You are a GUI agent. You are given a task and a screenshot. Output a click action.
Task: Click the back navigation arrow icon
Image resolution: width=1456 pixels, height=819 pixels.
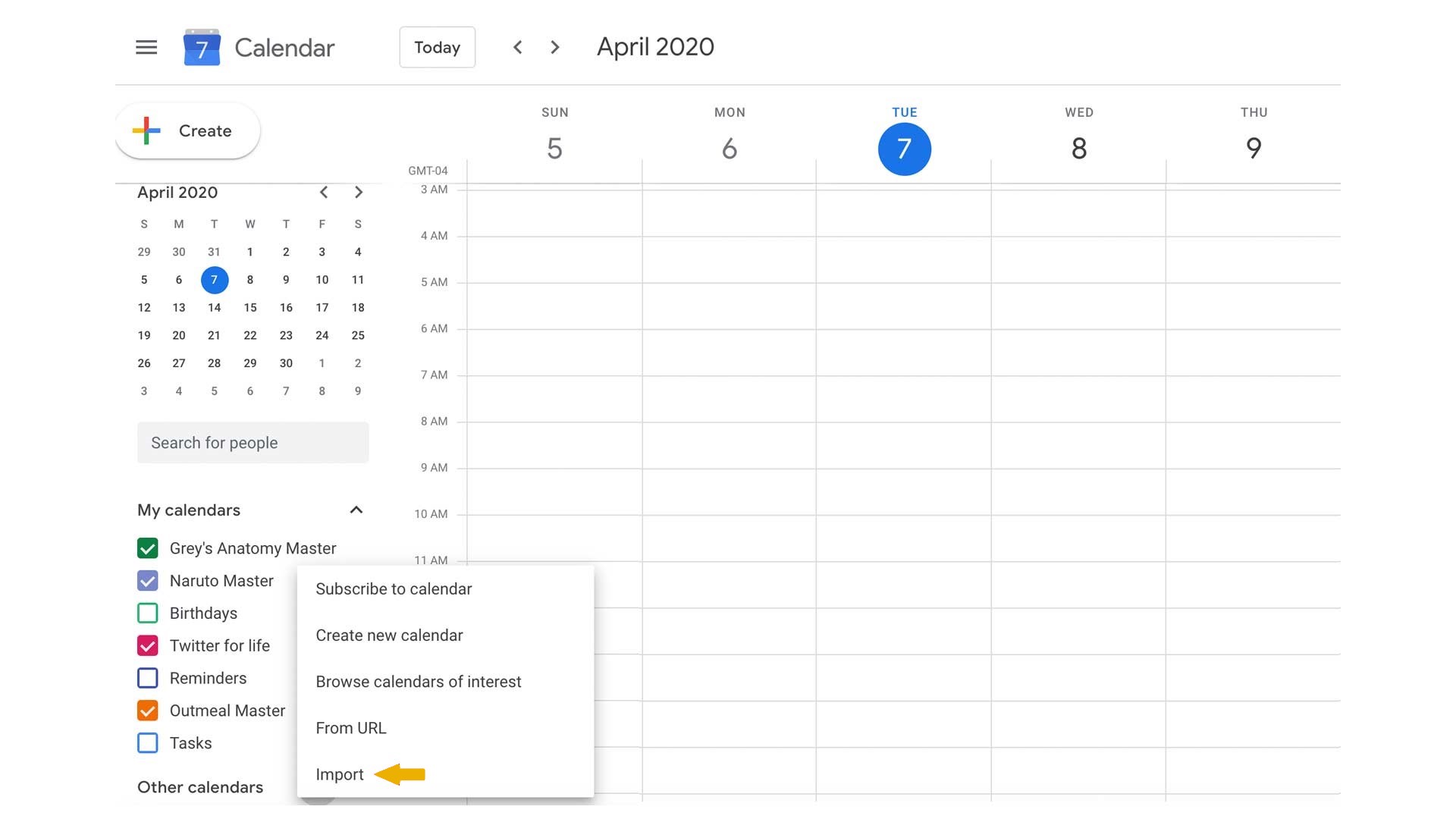pos(517,47)
